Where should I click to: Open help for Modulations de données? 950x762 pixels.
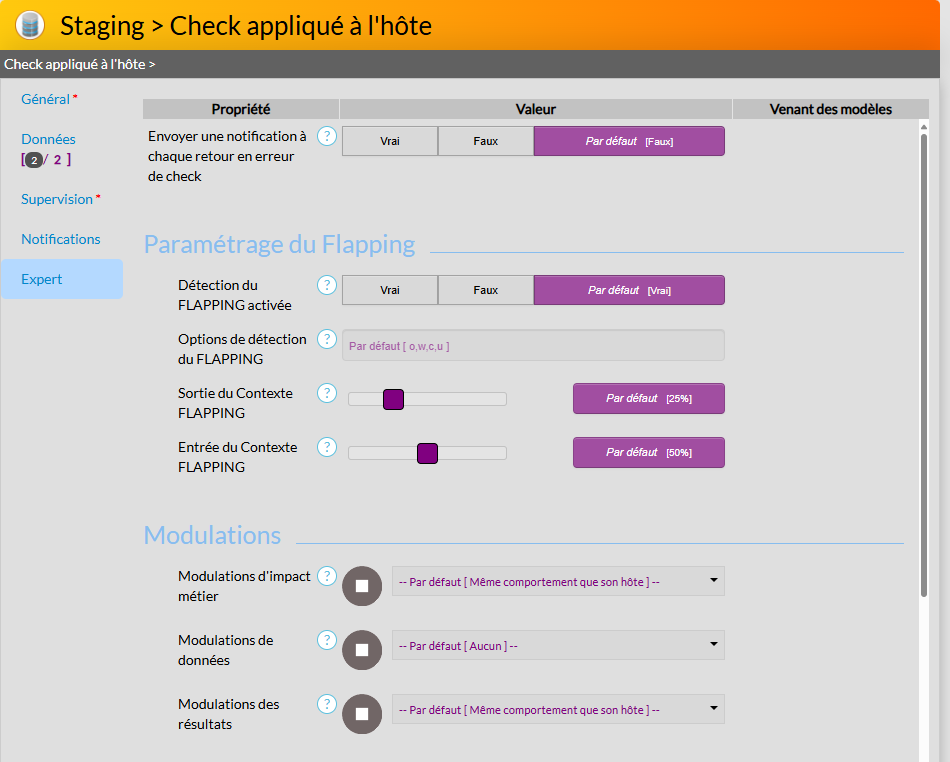(x=327, y=640)
